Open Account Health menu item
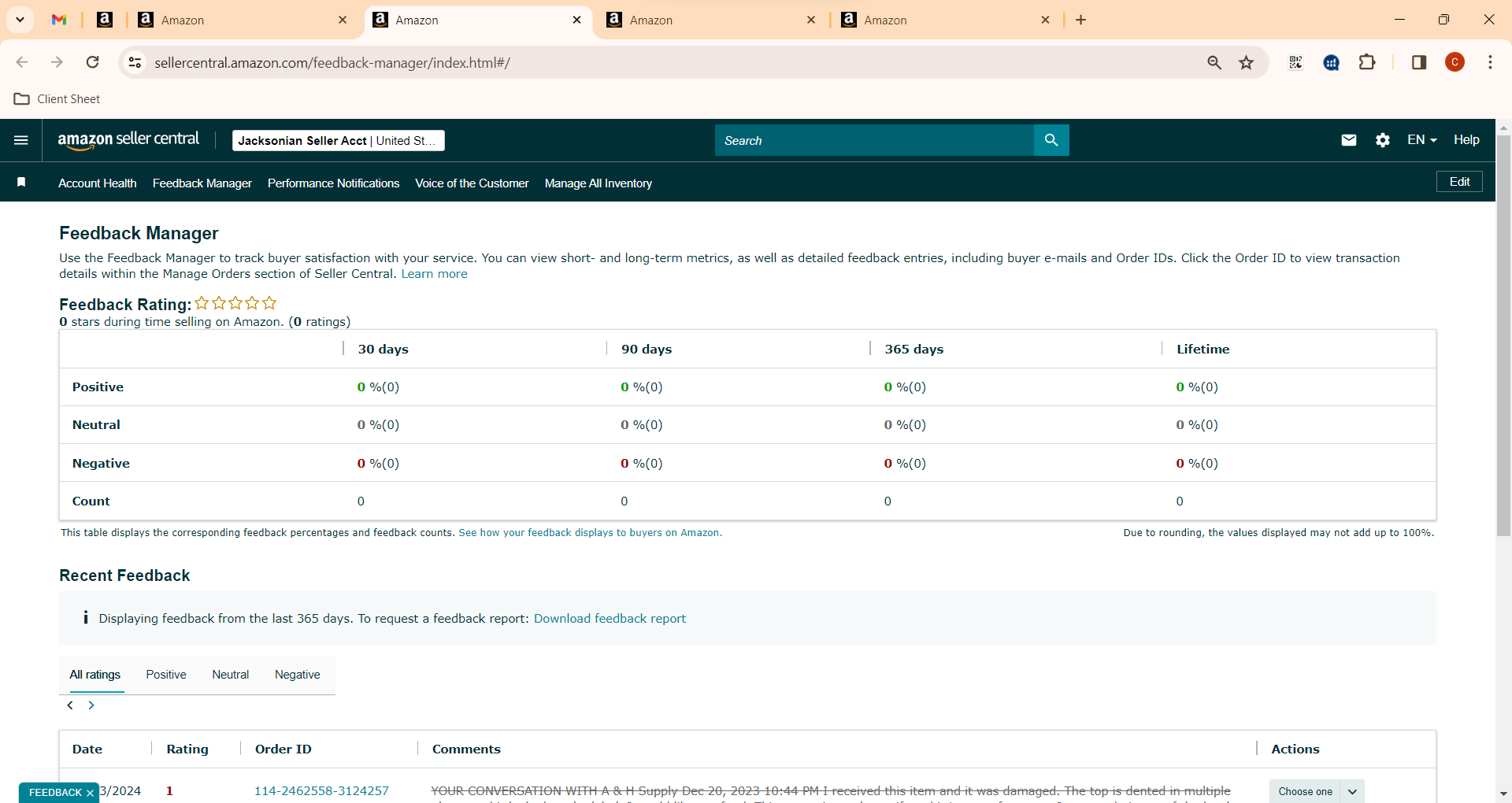This screenshot has height=803, width=1512. pyautogui.click(x=98, y=183)
